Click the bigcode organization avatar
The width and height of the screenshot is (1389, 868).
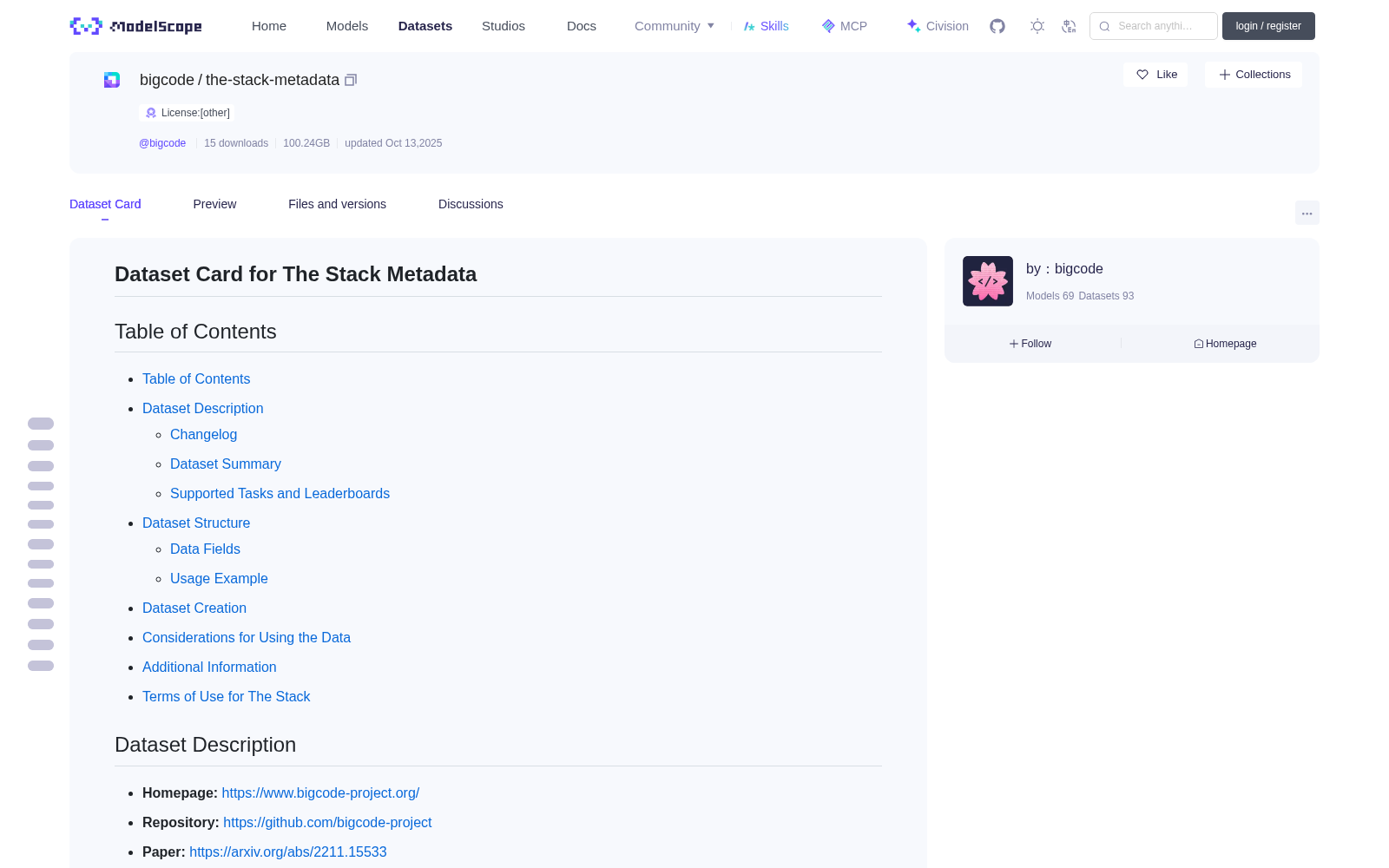(988, 281)
